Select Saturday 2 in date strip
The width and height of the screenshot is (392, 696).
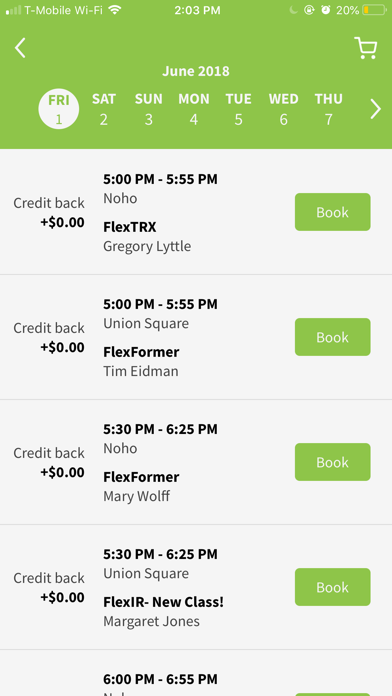[x=103, y=109]
